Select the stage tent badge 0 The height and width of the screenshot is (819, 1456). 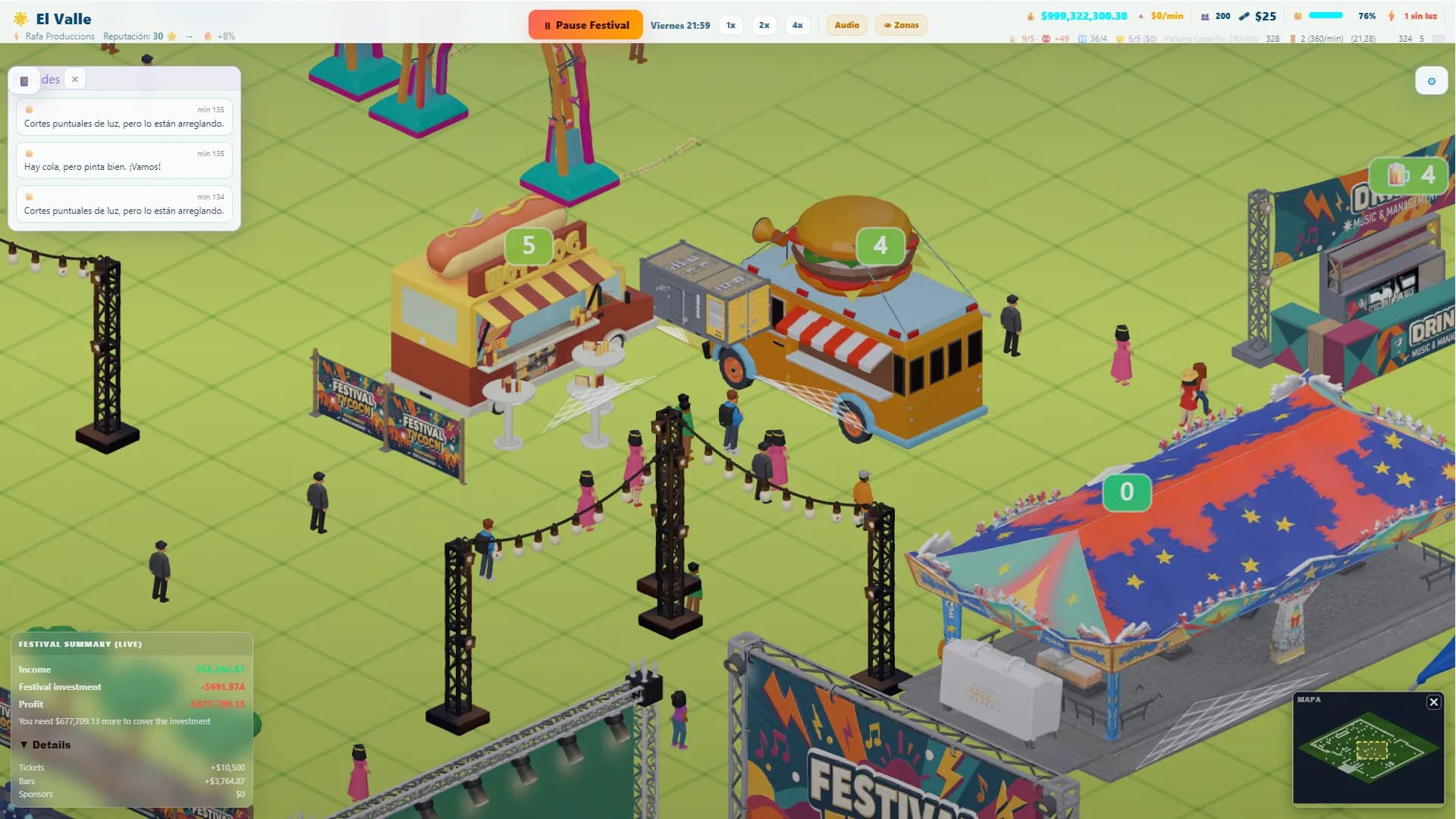pyautogui.click(x=1127, y=491)
